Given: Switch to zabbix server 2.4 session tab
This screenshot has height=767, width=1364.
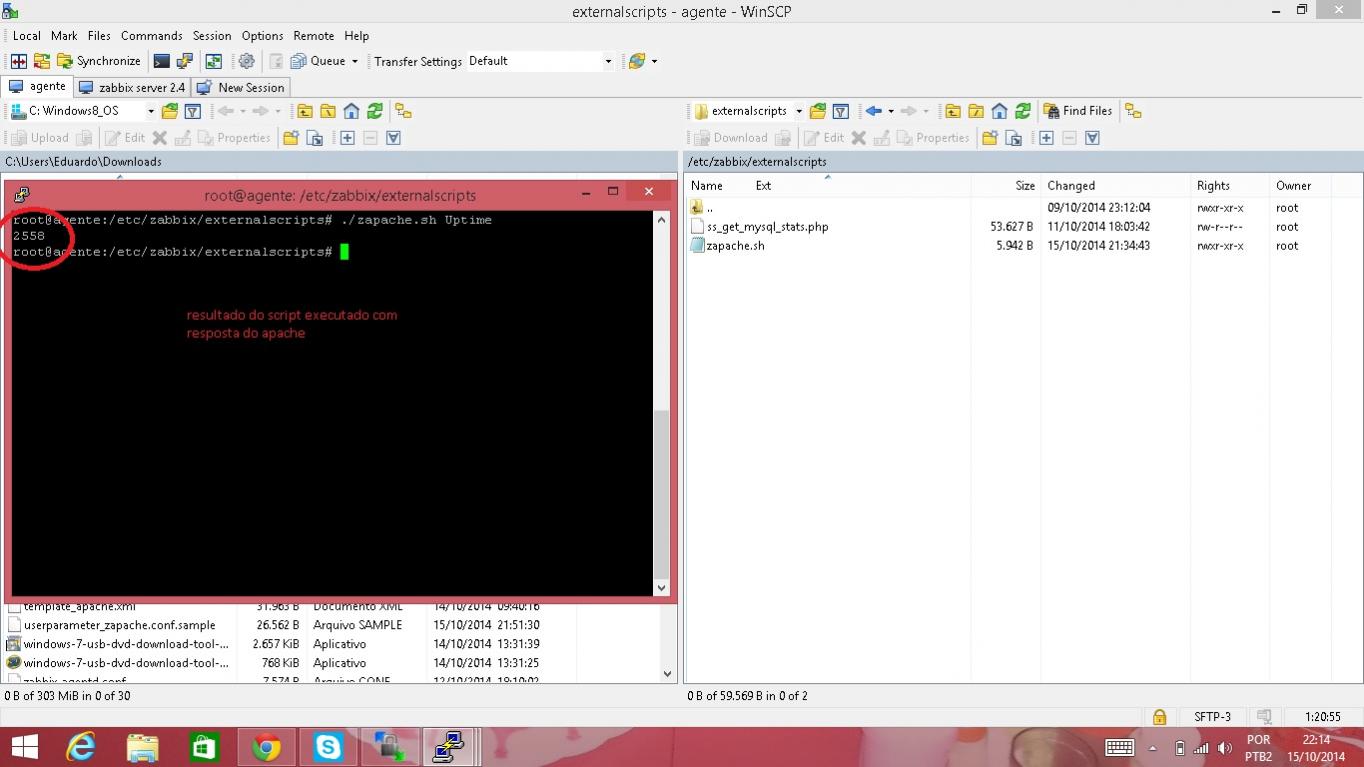Looking at the screenshot, I should pyautogui.click(x=132, y=87).
